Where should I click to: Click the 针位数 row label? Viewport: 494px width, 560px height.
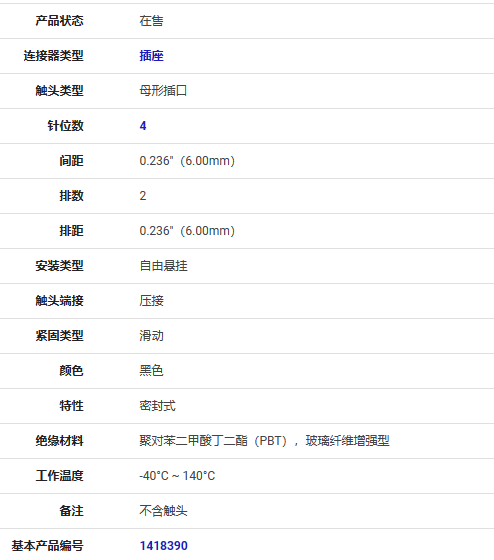[x=65, y=126]
